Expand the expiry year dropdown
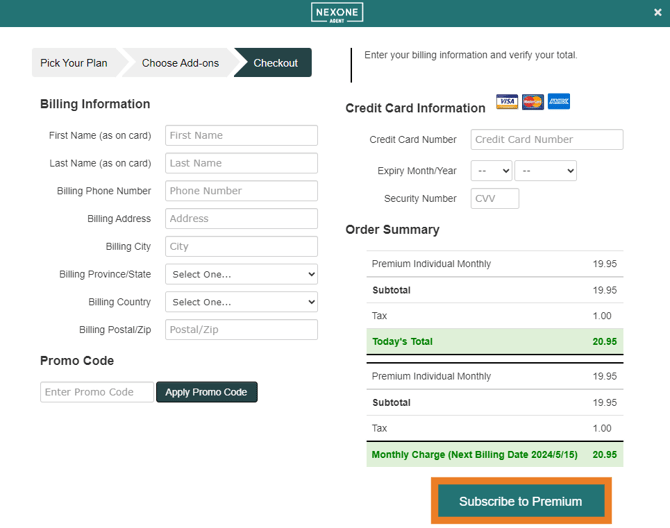The height and width of the screenshot is (528, 670). click(x=545, y=171)
